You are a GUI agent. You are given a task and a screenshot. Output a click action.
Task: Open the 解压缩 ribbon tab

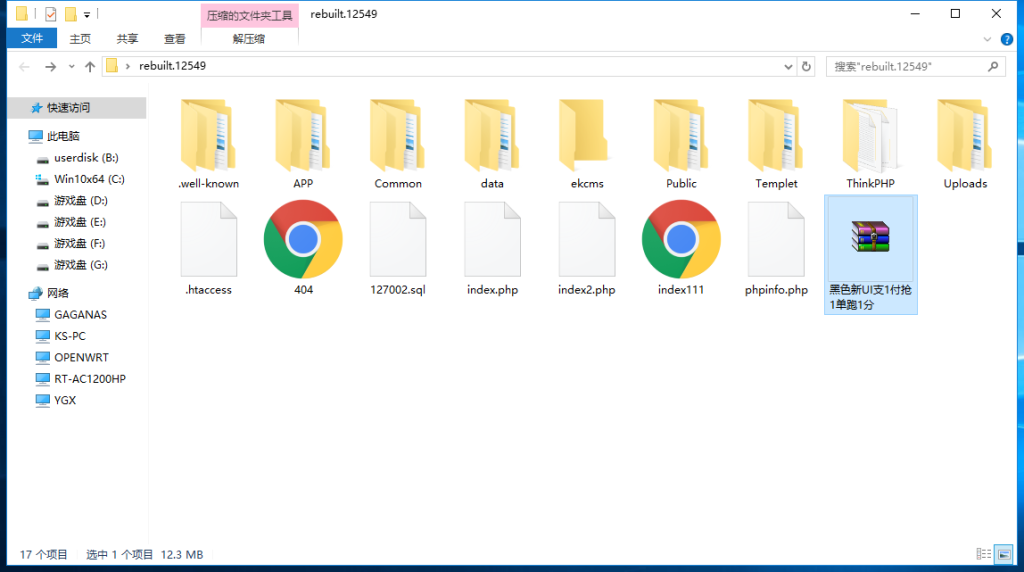[x=249, y=39]
